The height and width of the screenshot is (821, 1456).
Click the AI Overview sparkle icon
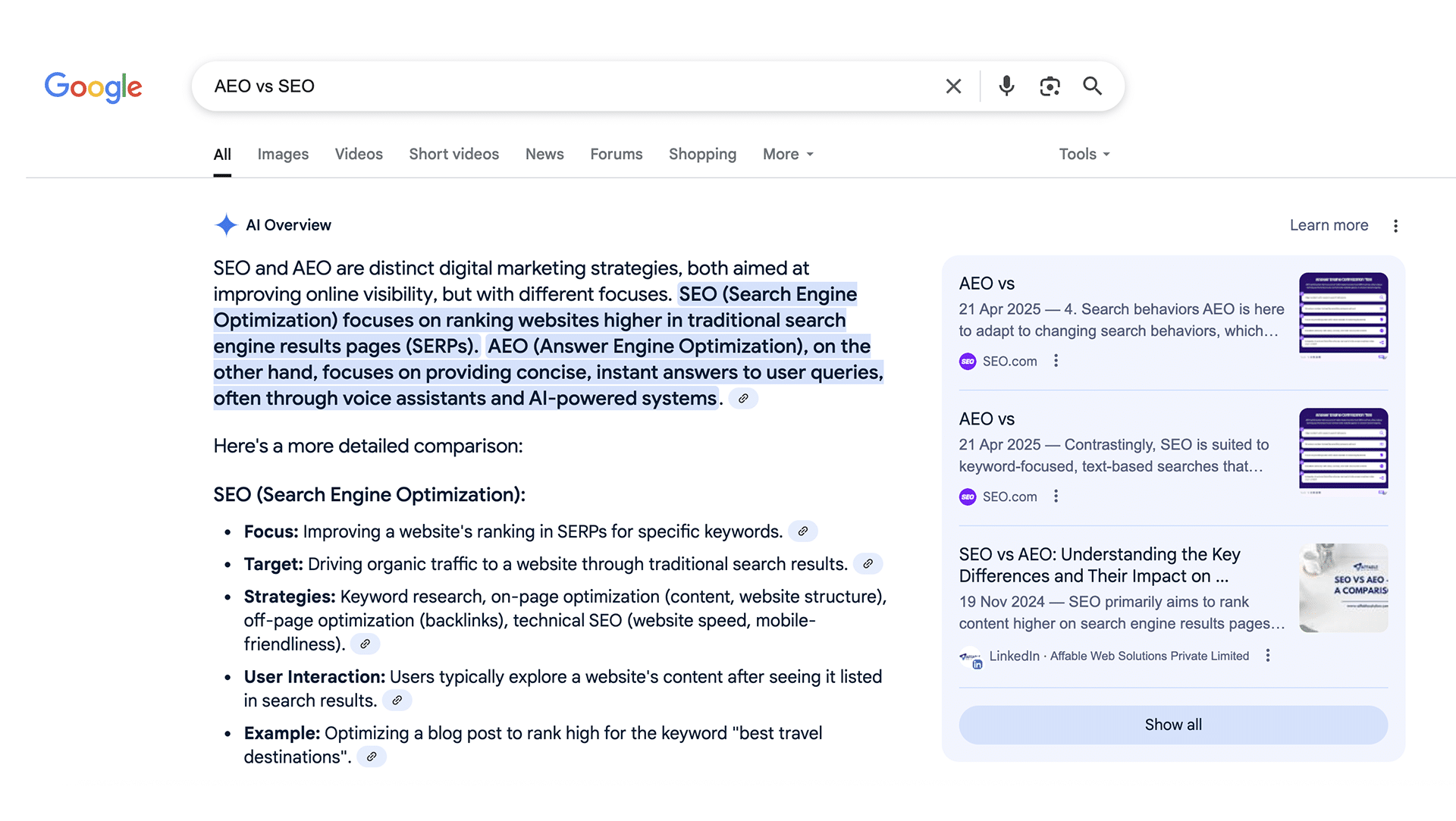pyautogui.click(x=226, y=225)
